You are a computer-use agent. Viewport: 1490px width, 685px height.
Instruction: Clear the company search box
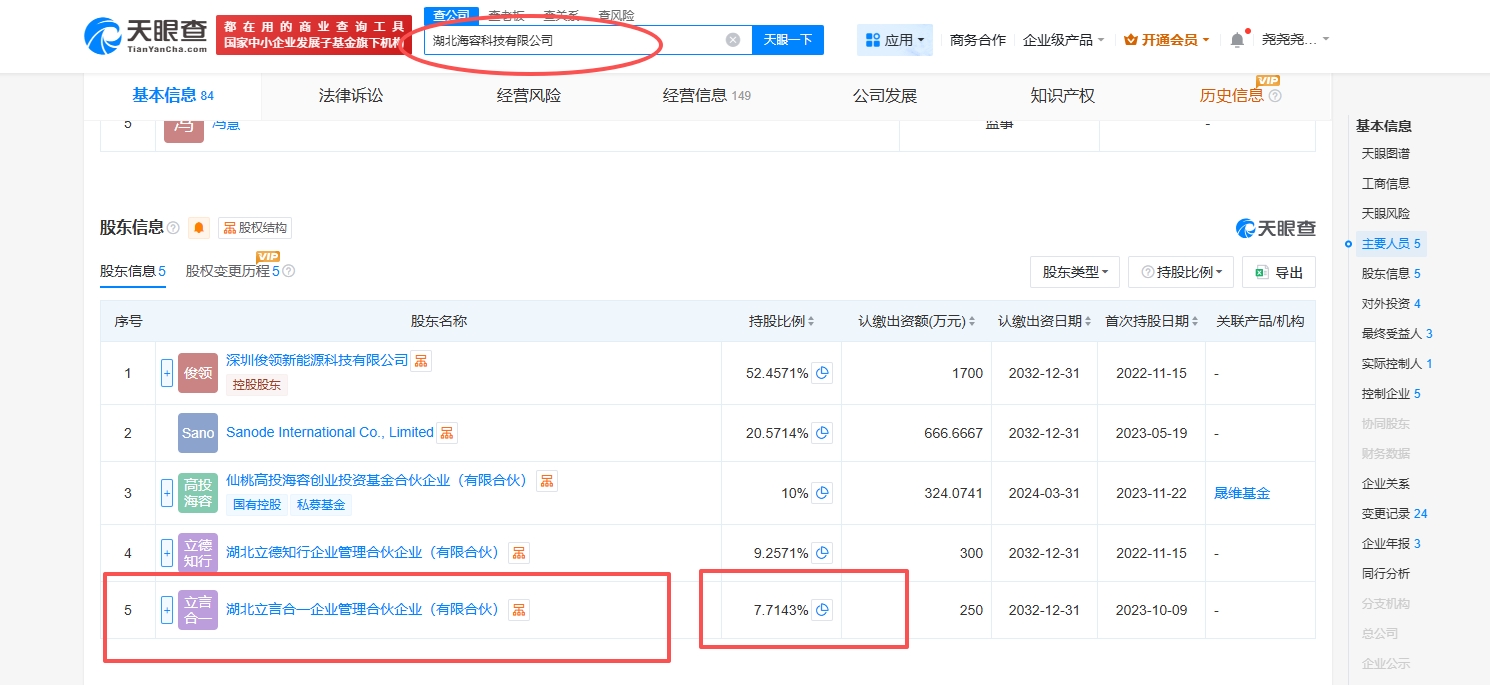tap(733, 40)
